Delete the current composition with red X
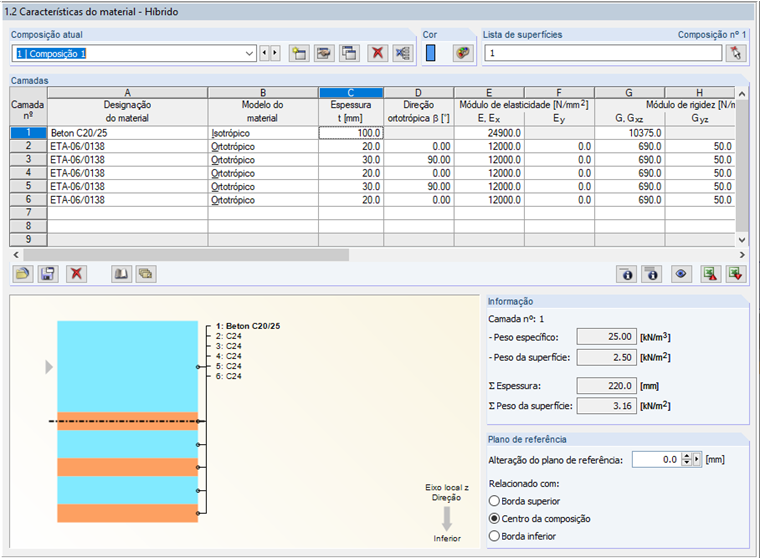 [x=377, y=53]
